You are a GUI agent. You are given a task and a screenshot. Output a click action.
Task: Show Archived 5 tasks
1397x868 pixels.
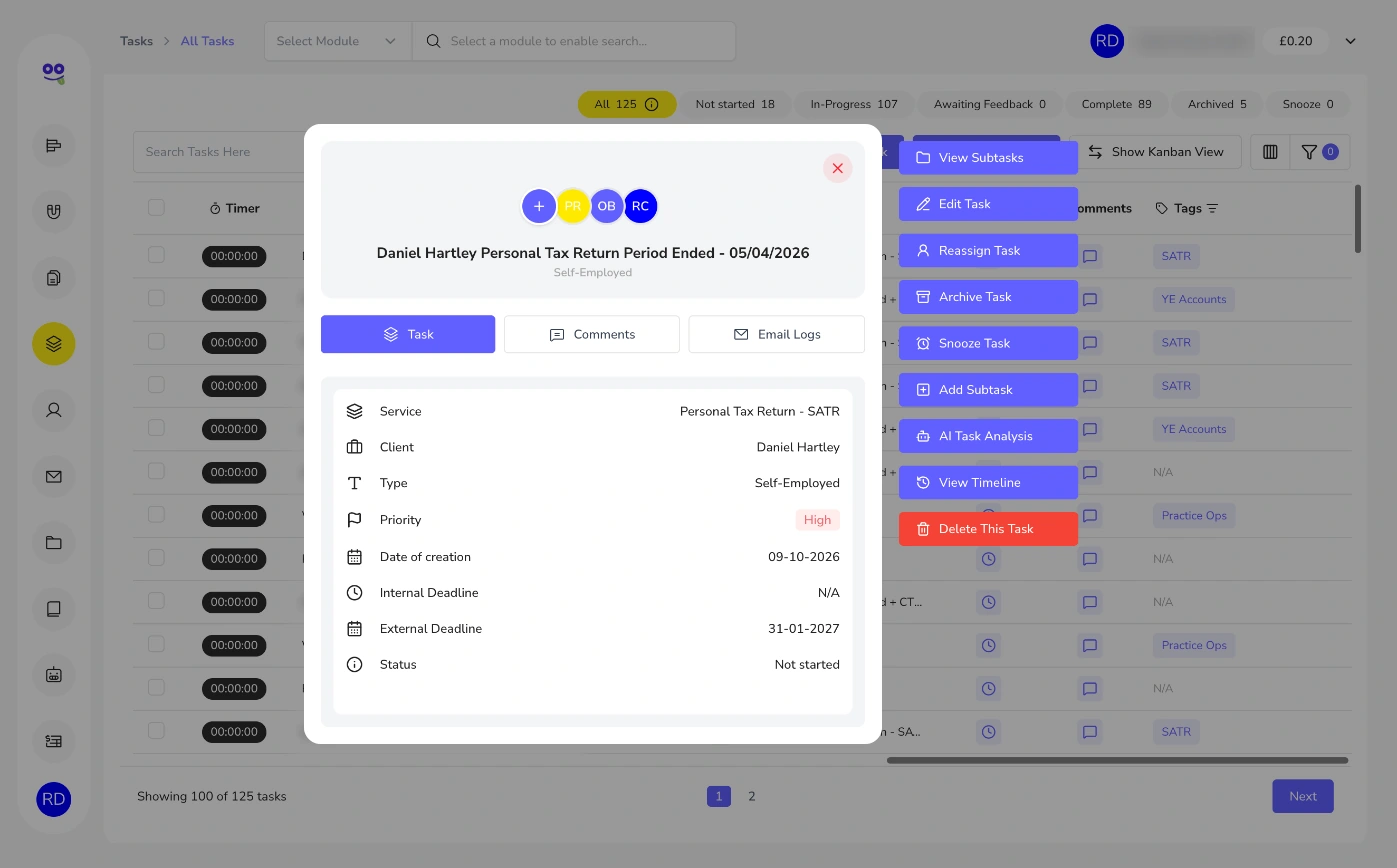coord(1217,104)
